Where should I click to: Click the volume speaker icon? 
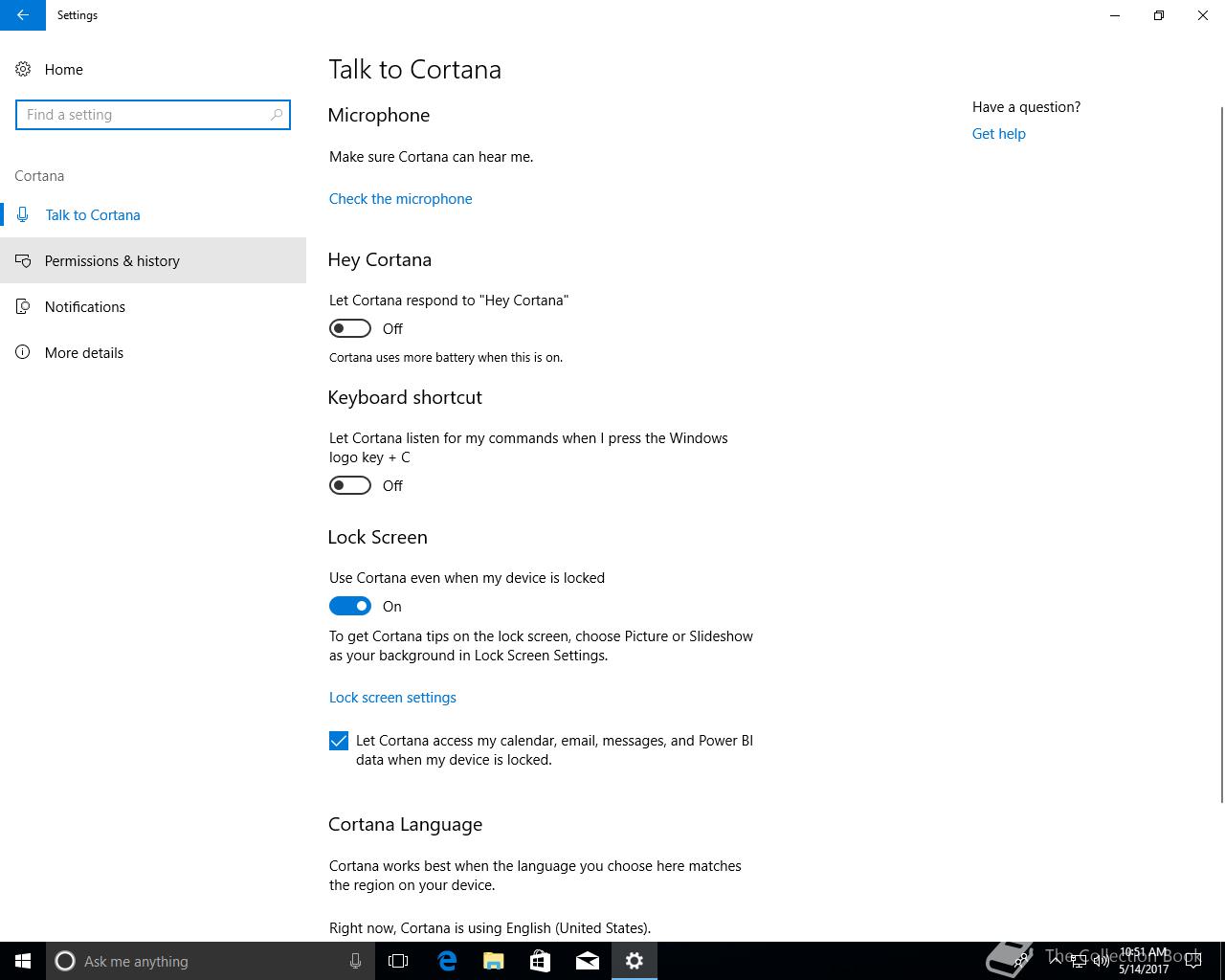(1102, 961)
